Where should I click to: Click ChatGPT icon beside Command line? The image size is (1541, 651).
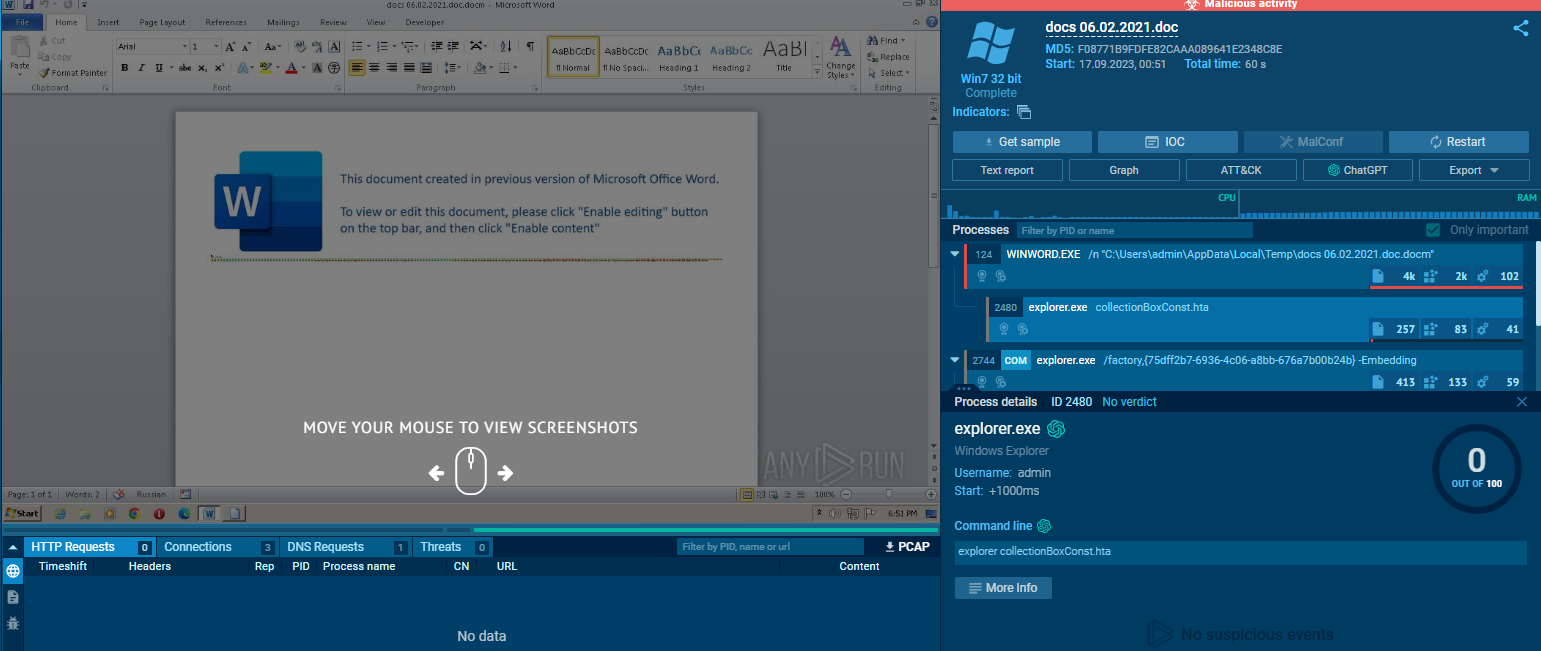(1045, 526)
